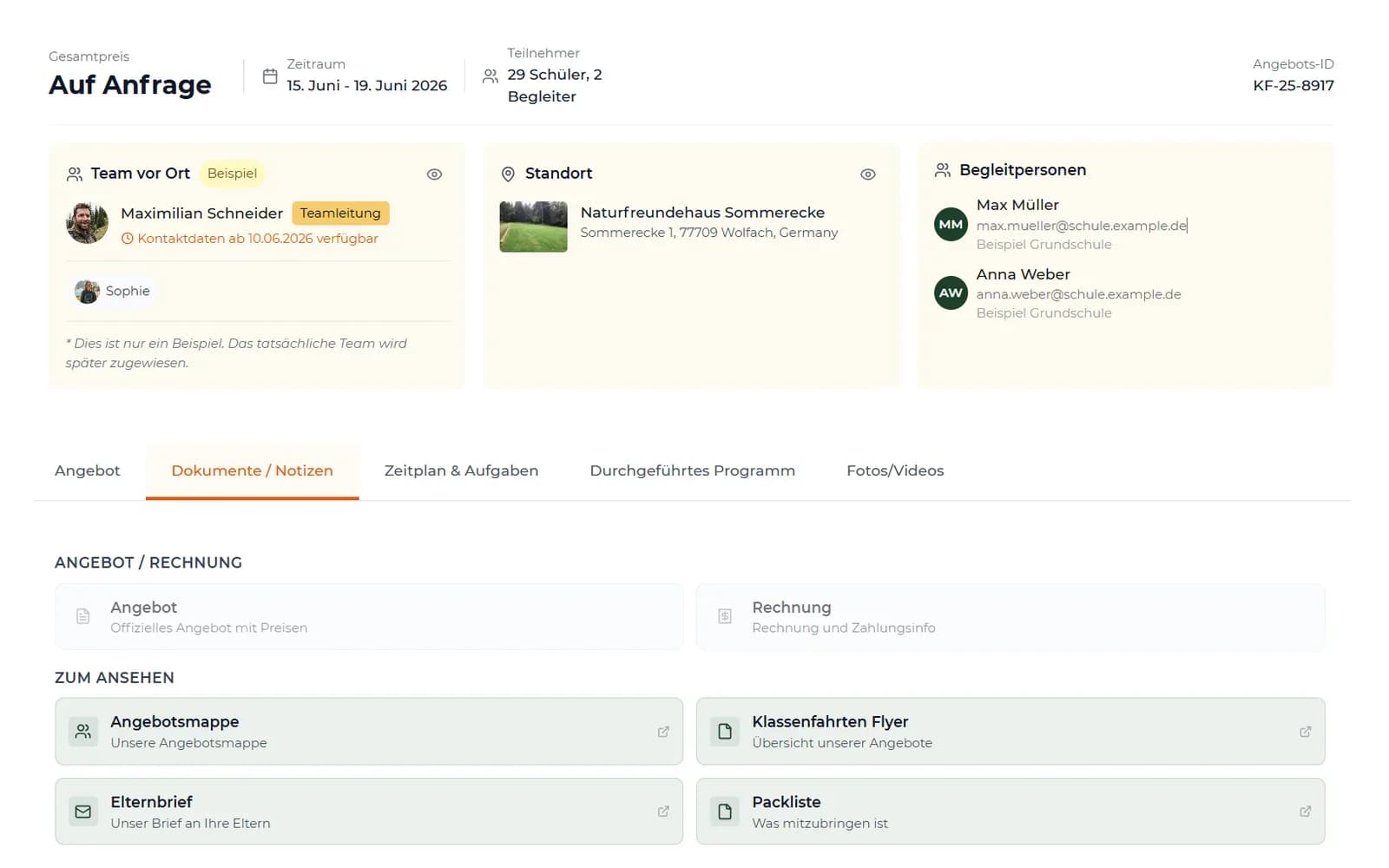The width and height of the screenshot is (1389, 868).
Task: Select the Dokumente / Notizen tab
Action: [x=252, y=470]
